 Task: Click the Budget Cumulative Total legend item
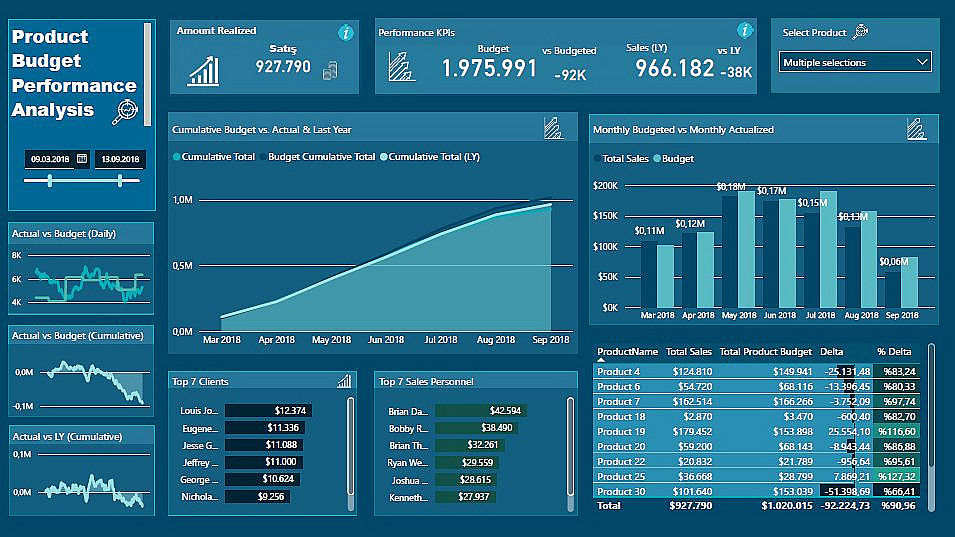pos(317,156)
